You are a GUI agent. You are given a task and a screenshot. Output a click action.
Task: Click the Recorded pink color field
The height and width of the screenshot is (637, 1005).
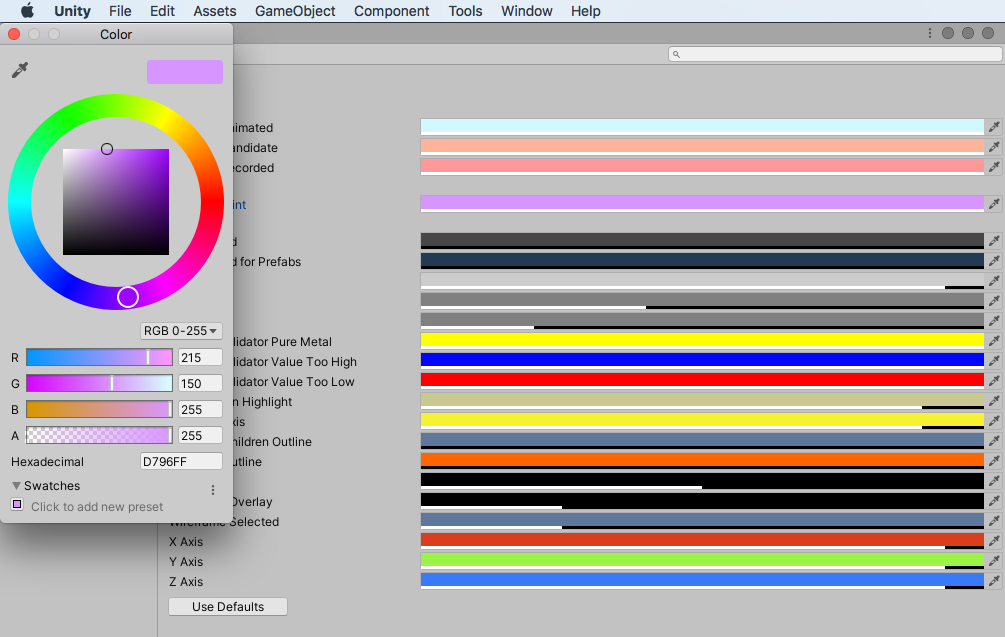(x=702, y=167)
